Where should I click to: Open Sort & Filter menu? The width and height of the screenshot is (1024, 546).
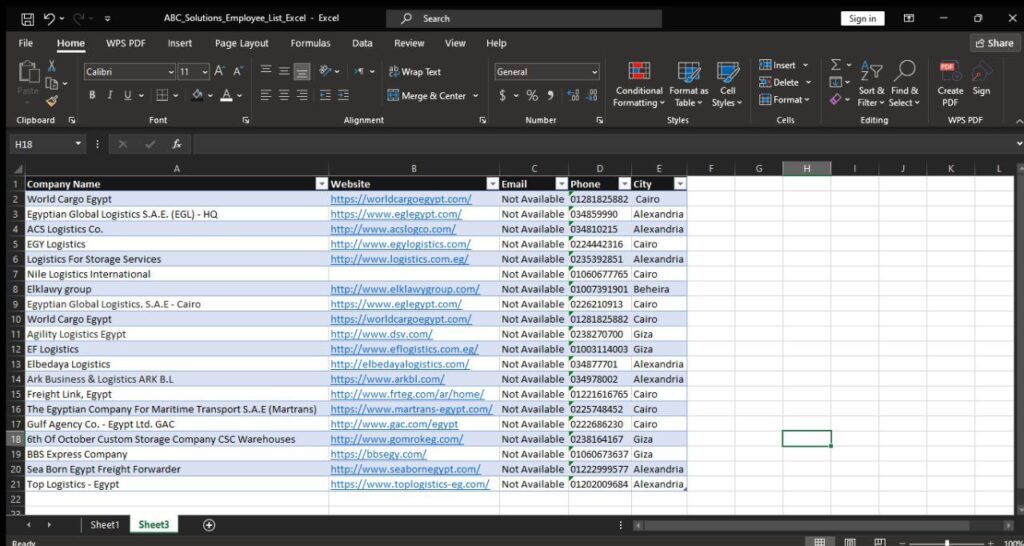[871, 85]
